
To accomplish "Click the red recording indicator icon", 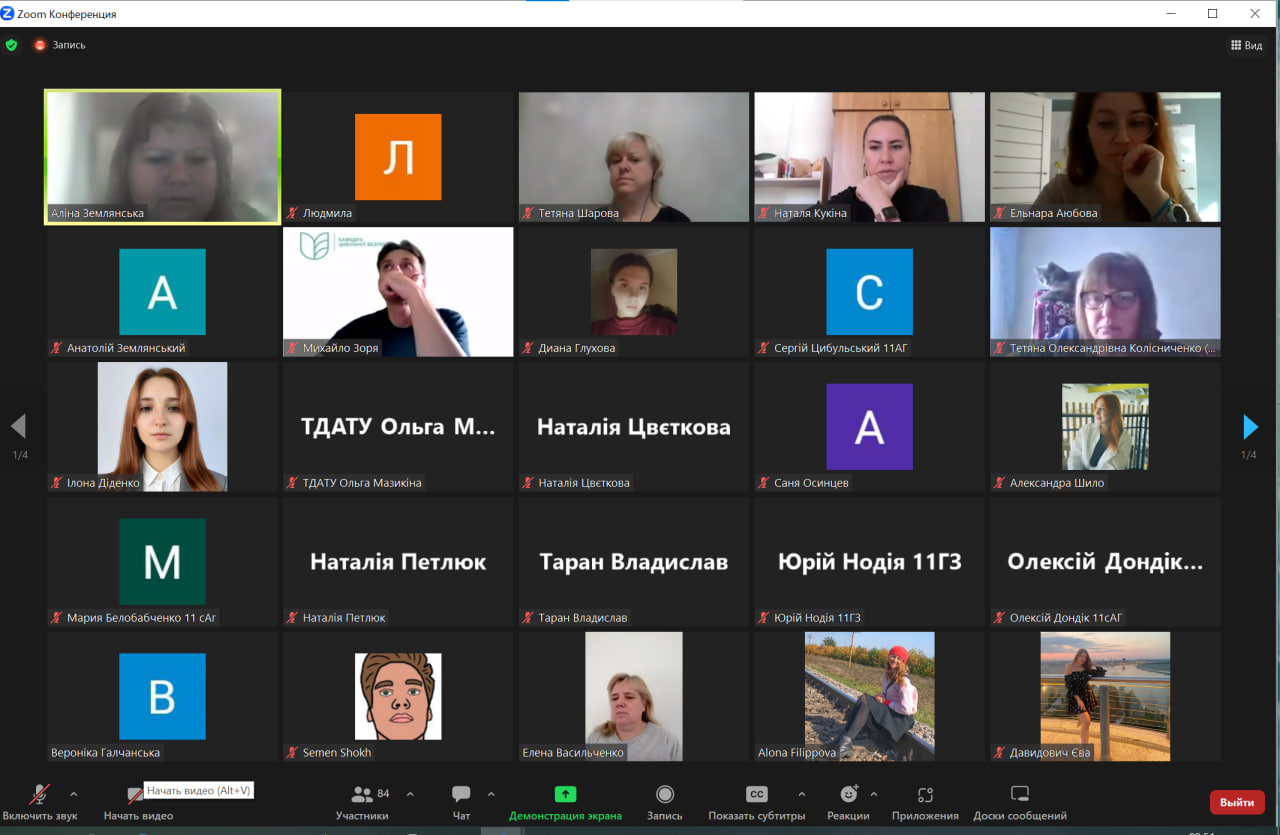I will 40,45.
